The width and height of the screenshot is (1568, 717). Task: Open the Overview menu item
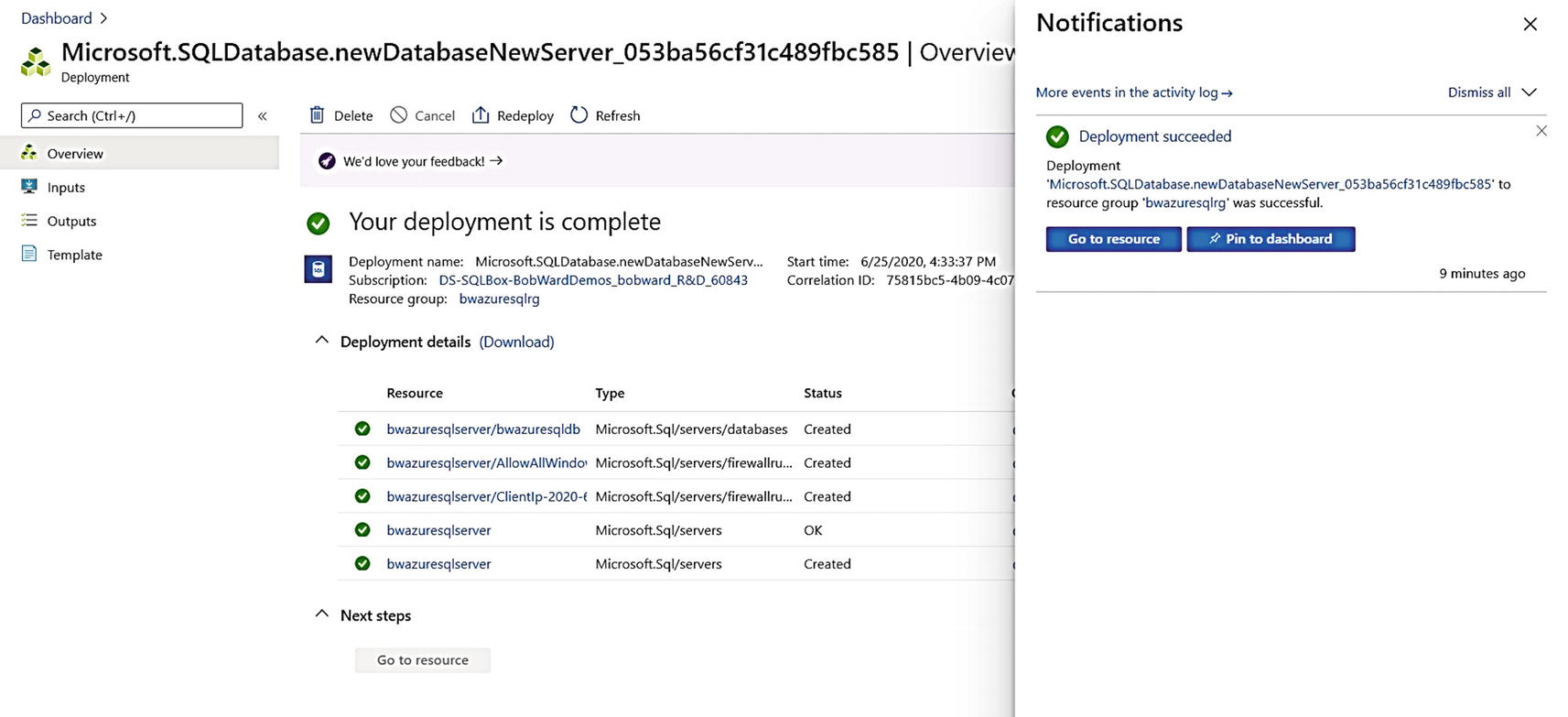point(139,153)
